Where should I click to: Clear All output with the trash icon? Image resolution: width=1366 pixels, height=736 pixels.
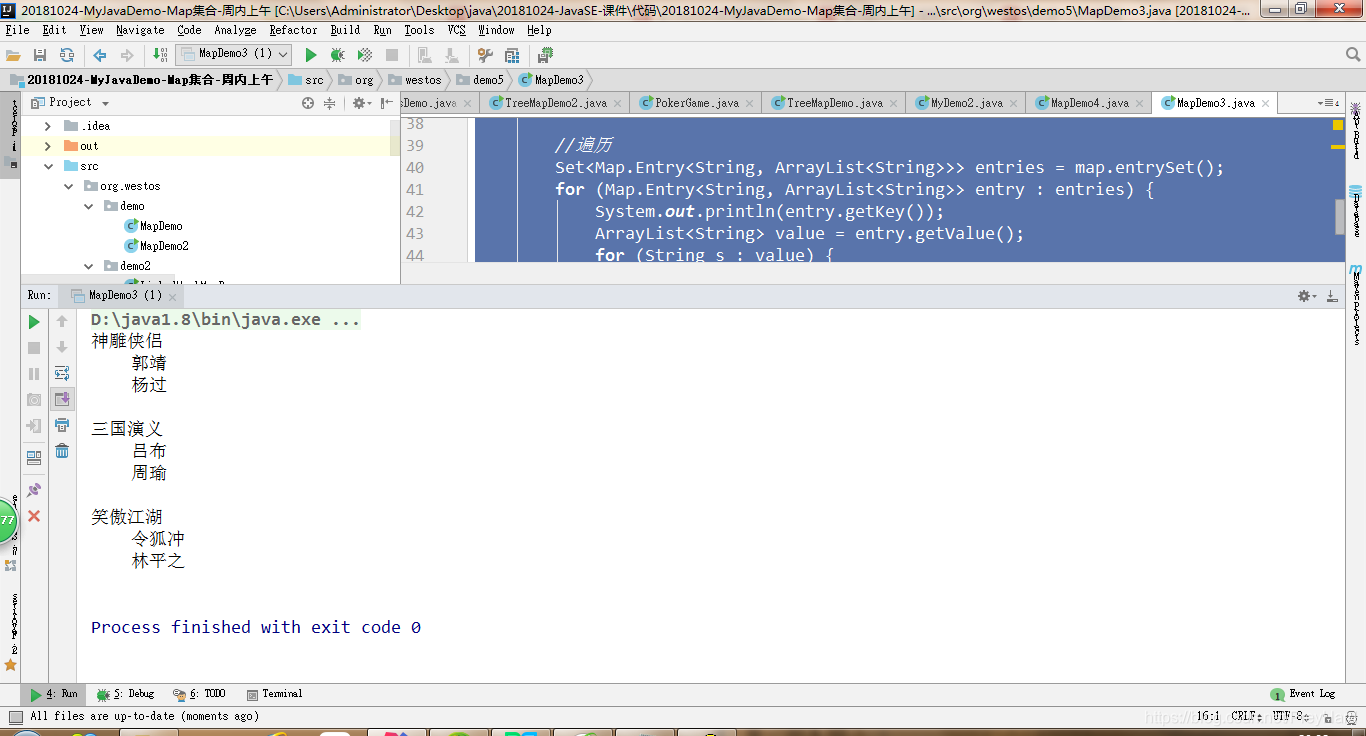[x=62, y=451]
